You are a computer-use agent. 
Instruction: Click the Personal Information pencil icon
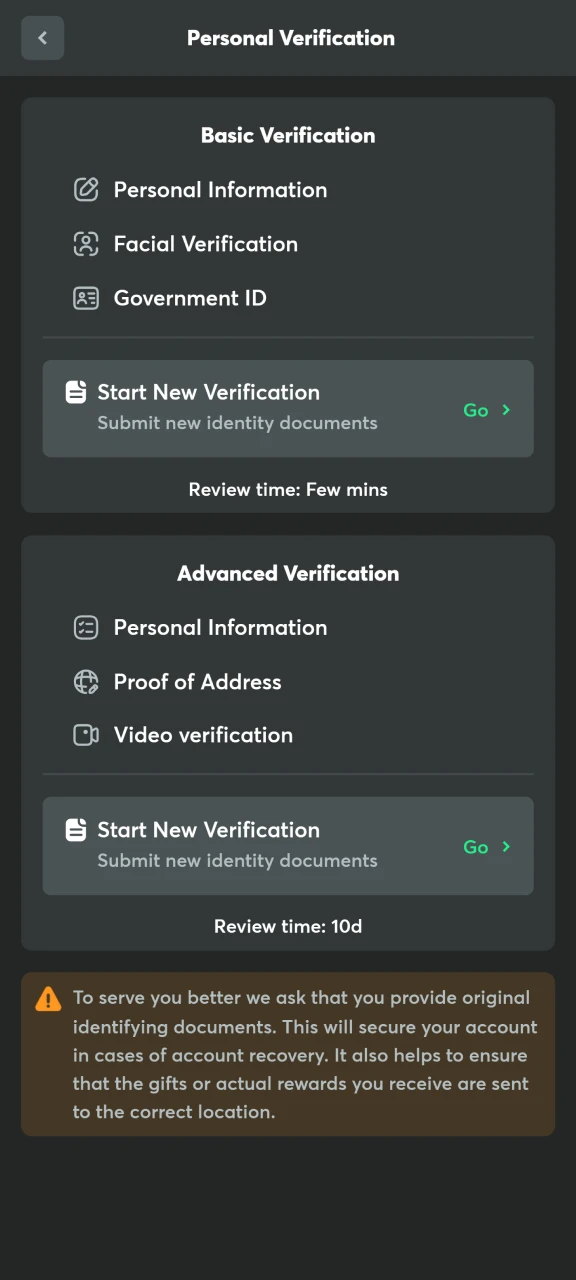(x=86, y=189)
